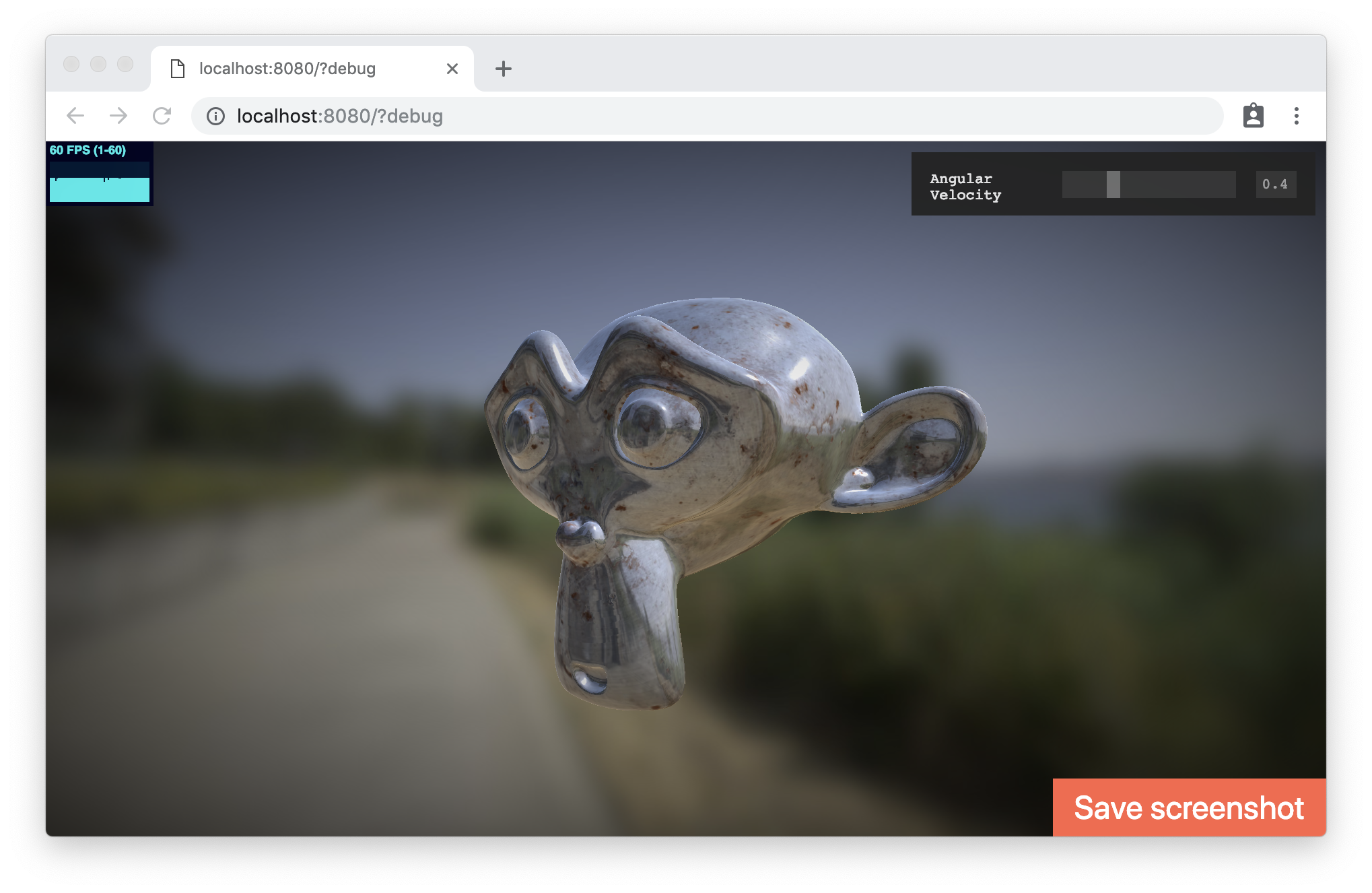The image size is (1372, 893).
Task: Click the page icon in the tab
Action: pyautogui.click(x=178, y=69)
